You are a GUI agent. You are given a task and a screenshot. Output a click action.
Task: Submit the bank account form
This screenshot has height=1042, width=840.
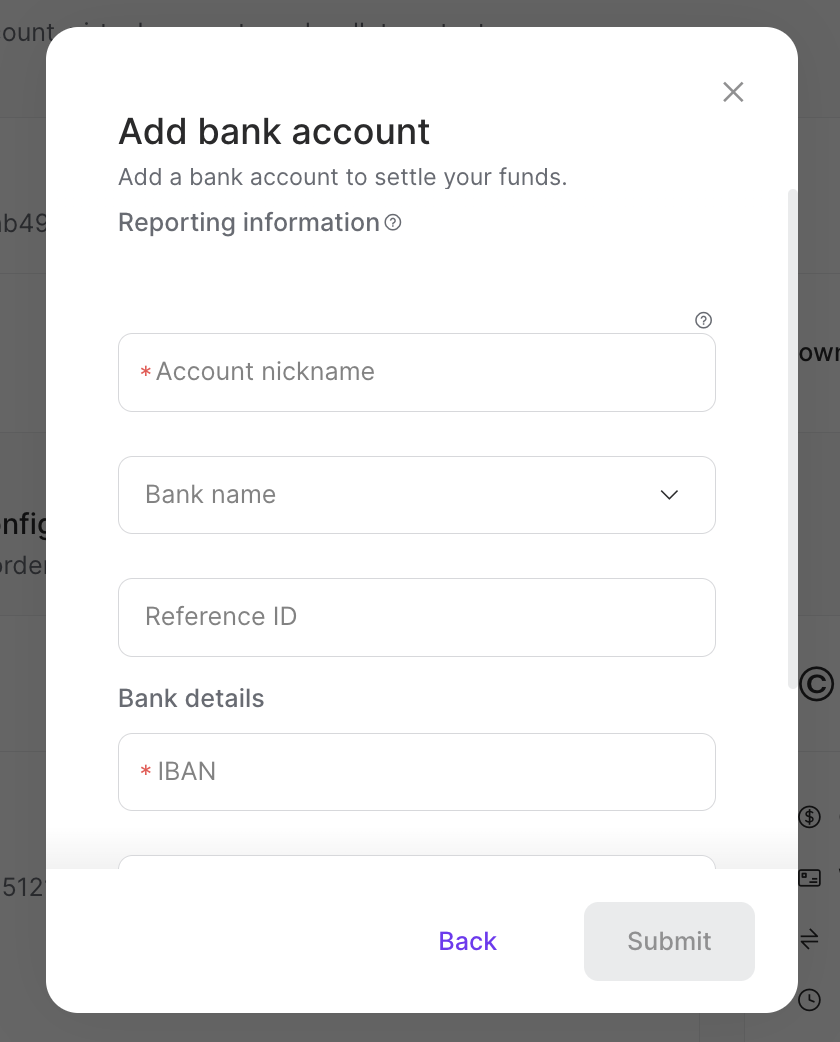point(669,941)
